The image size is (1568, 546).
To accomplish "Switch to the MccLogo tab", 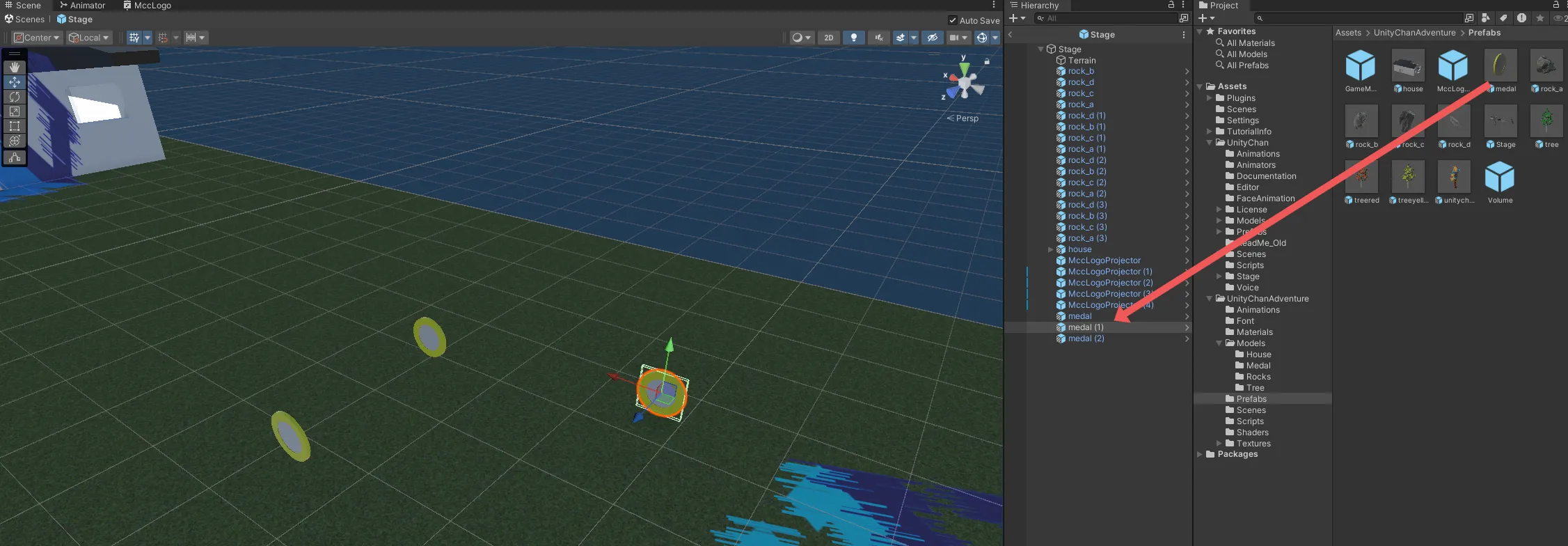I will 147,6.
